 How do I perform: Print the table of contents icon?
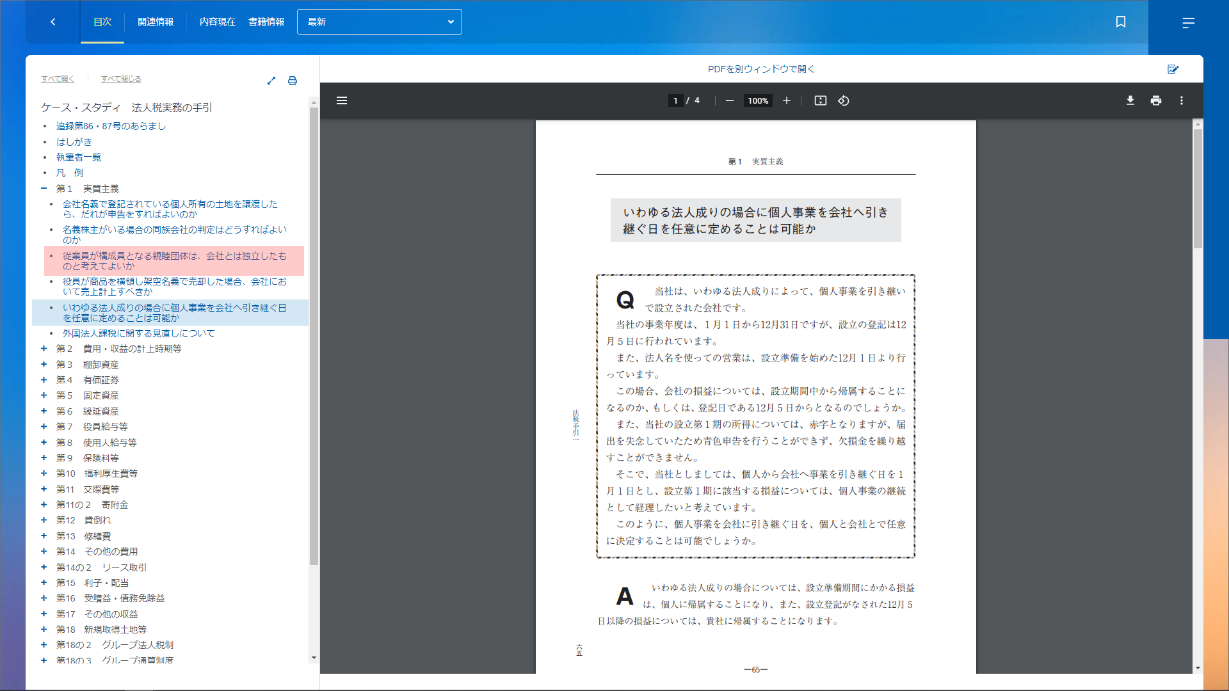point(292,81)
